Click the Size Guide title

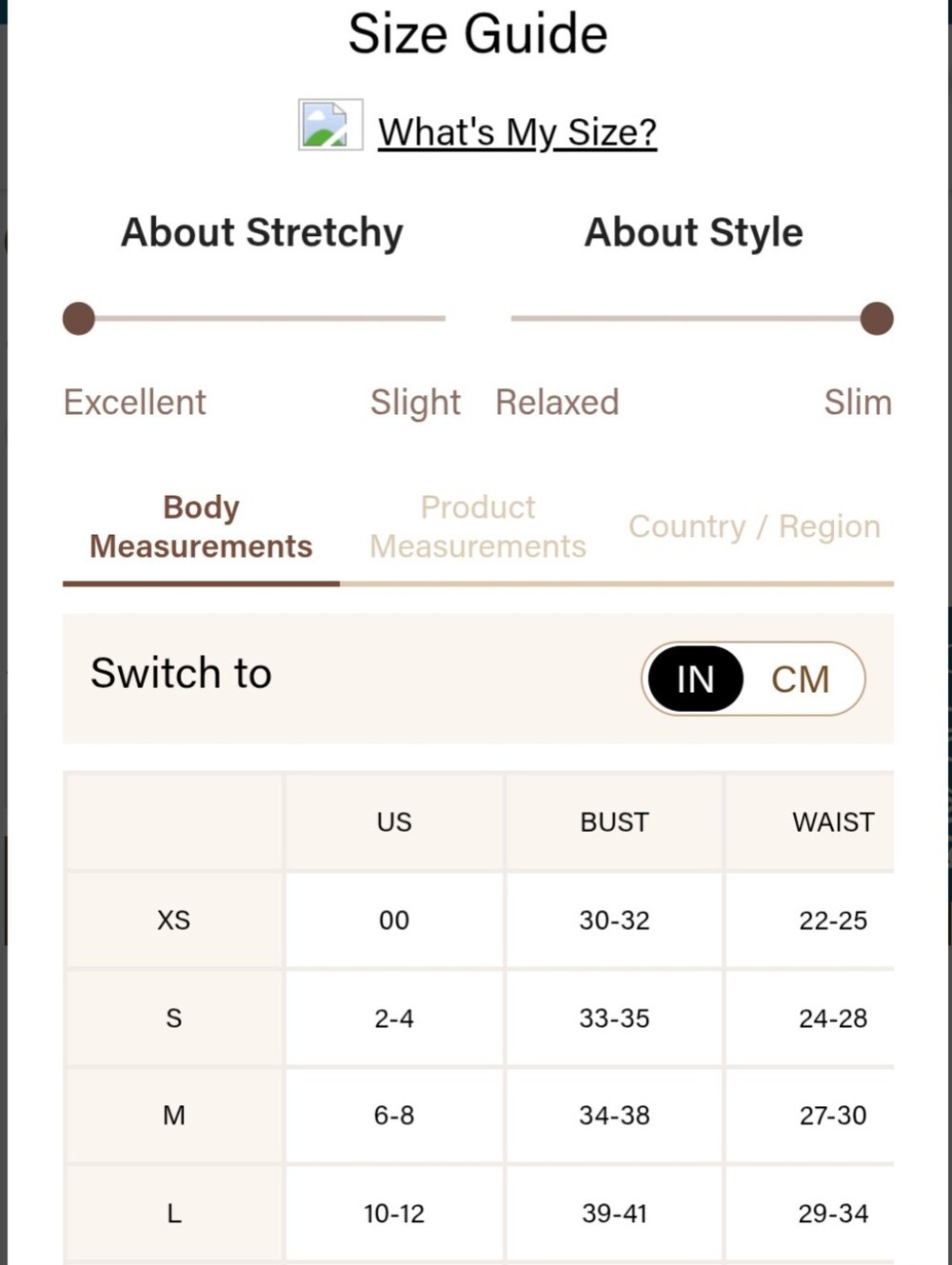[478, 34]
